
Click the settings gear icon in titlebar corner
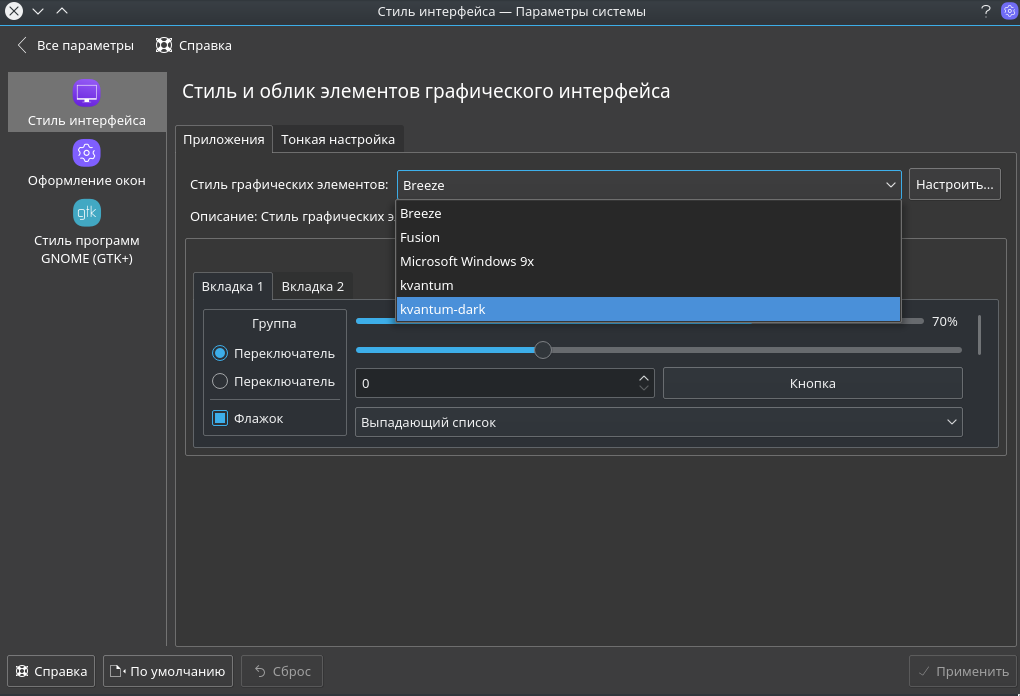[1009, 10]
